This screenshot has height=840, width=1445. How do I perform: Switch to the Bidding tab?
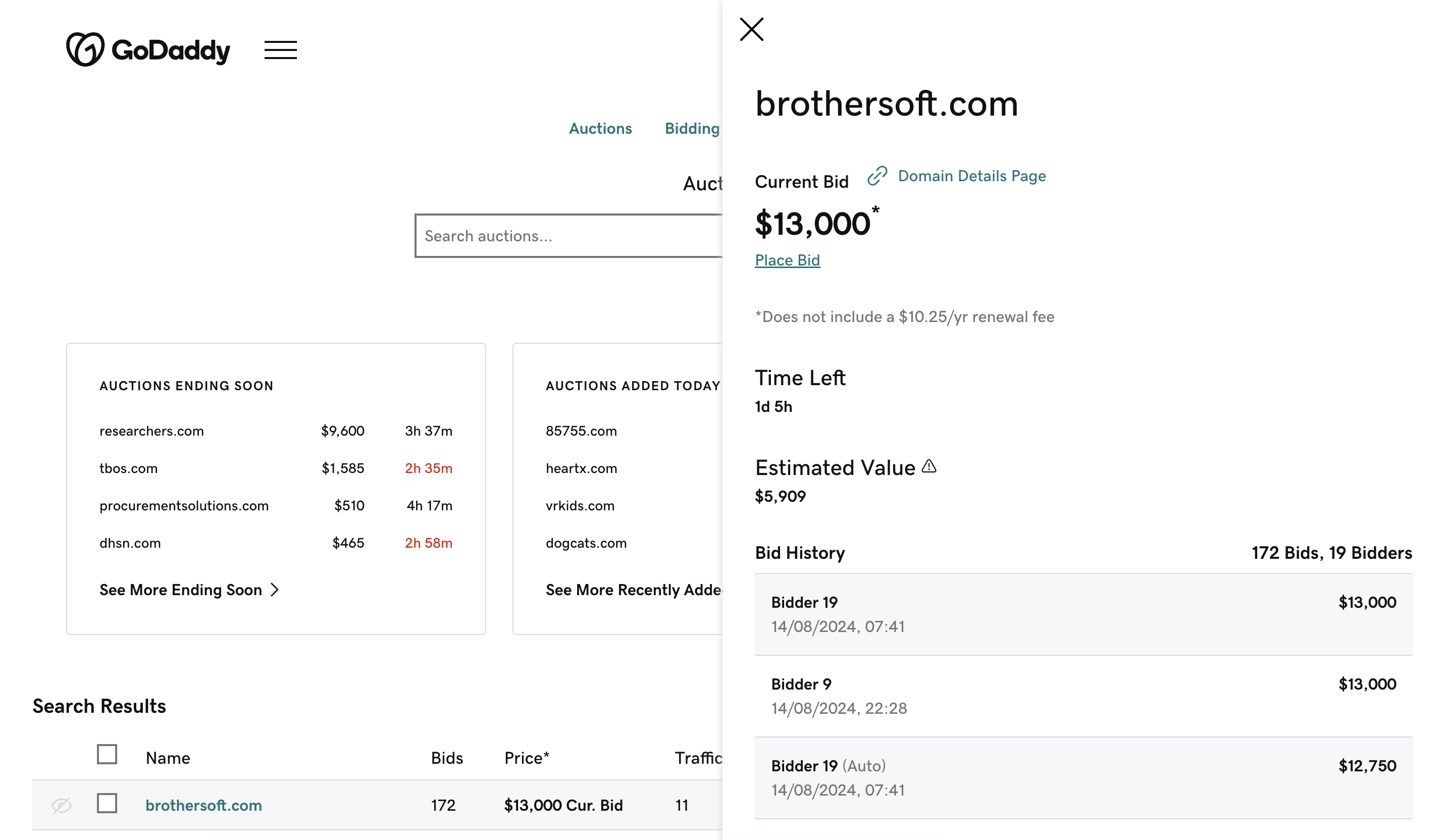(x=692, y=128)
